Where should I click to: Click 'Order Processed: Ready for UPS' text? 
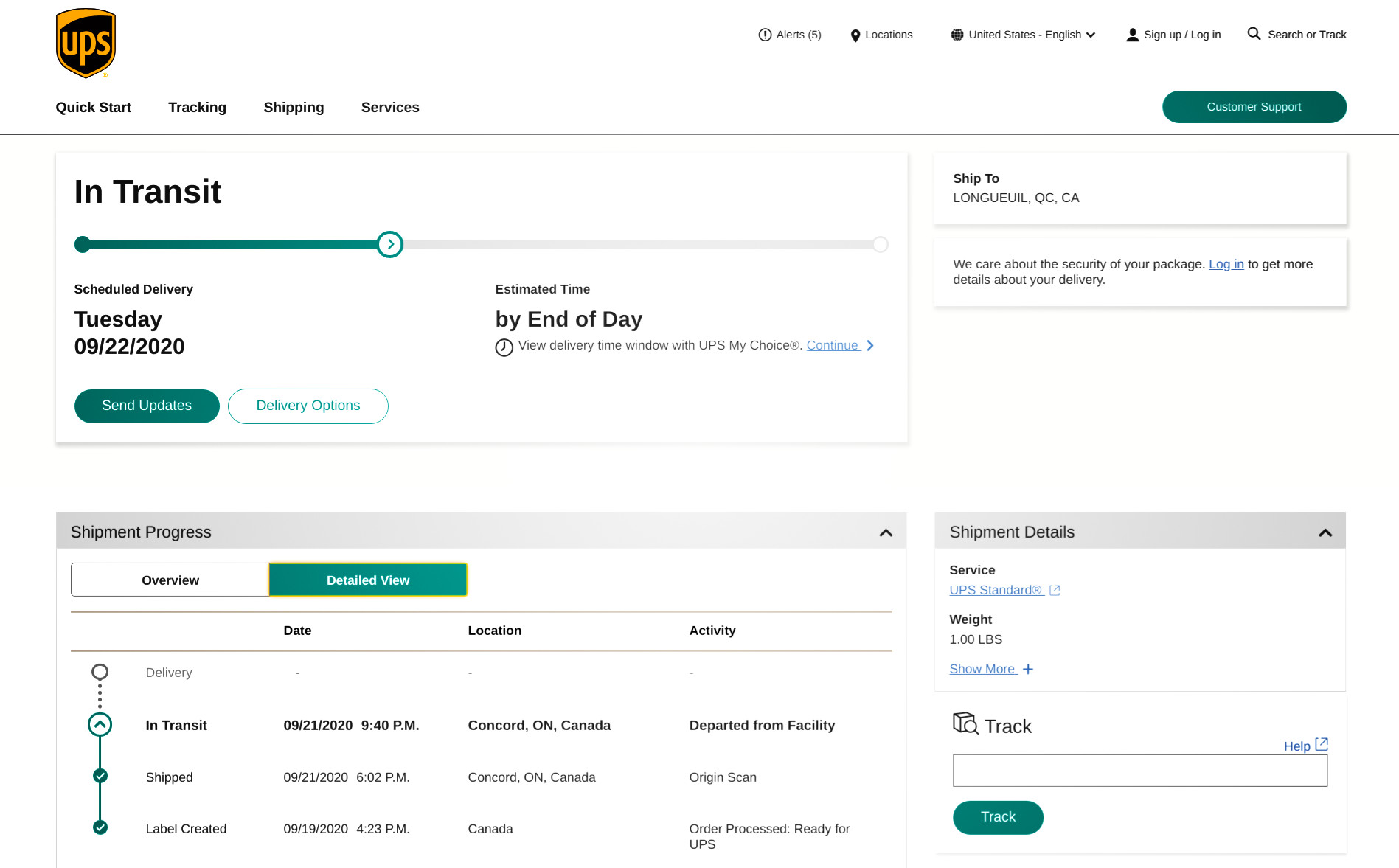770,836
